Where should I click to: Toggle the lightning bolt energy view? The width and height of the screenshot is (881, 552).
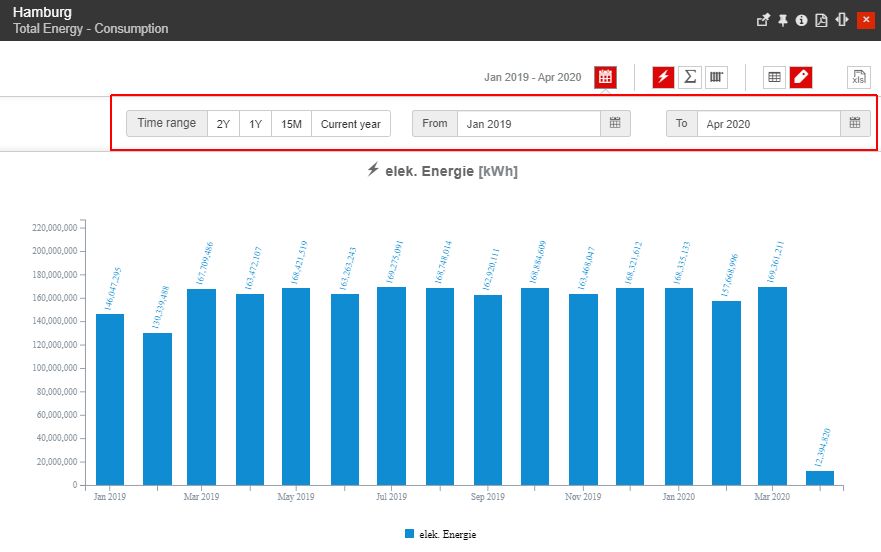point(663,77)
